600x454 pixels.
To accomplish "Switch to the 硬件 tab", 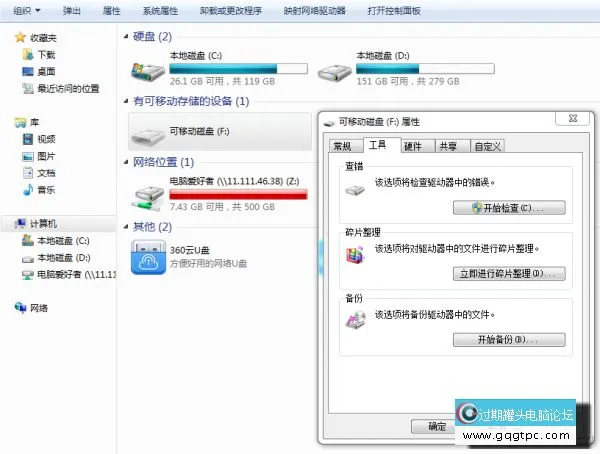I will pos(417,146).
